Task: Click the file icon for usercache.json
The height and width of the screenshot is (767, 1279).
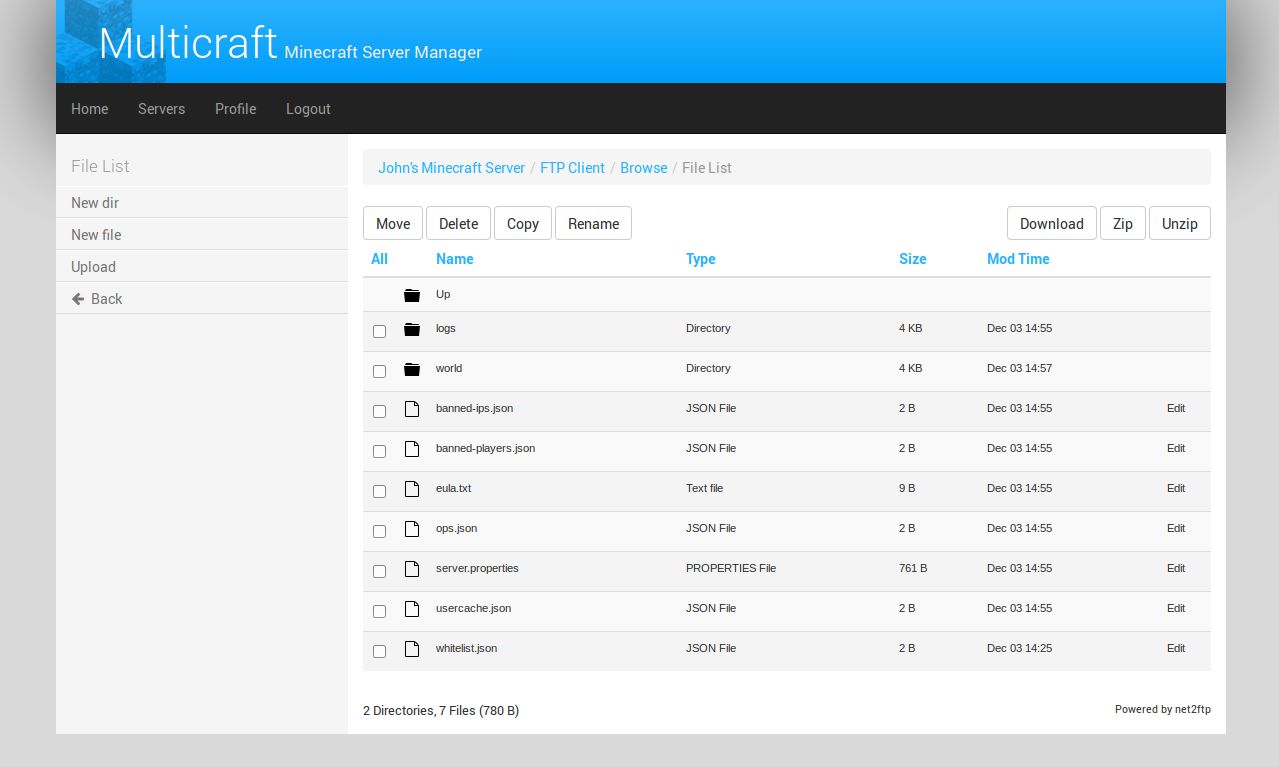Action: pyautogui.click(x=412, y=609)
